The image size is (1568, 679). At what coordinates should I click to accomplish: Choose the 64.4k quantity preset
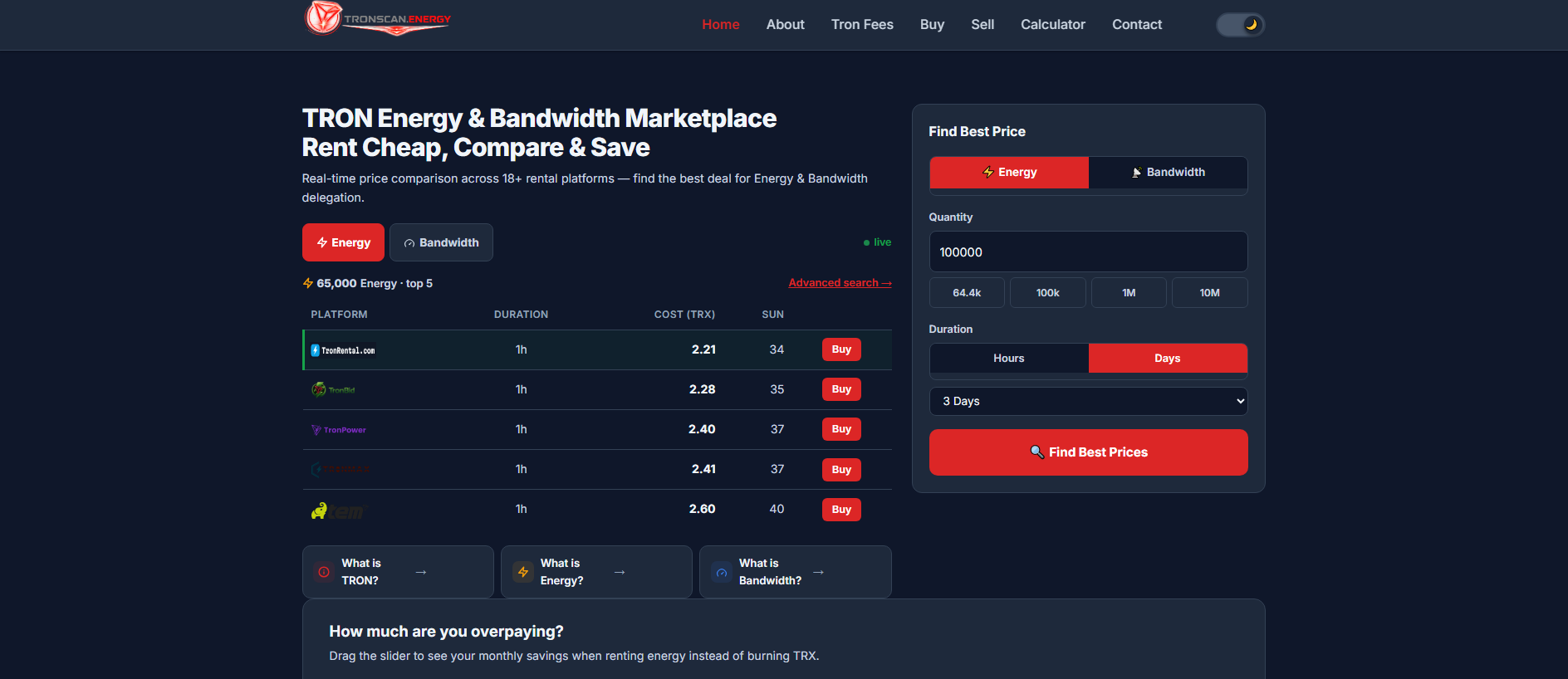[x=967, y=293]
